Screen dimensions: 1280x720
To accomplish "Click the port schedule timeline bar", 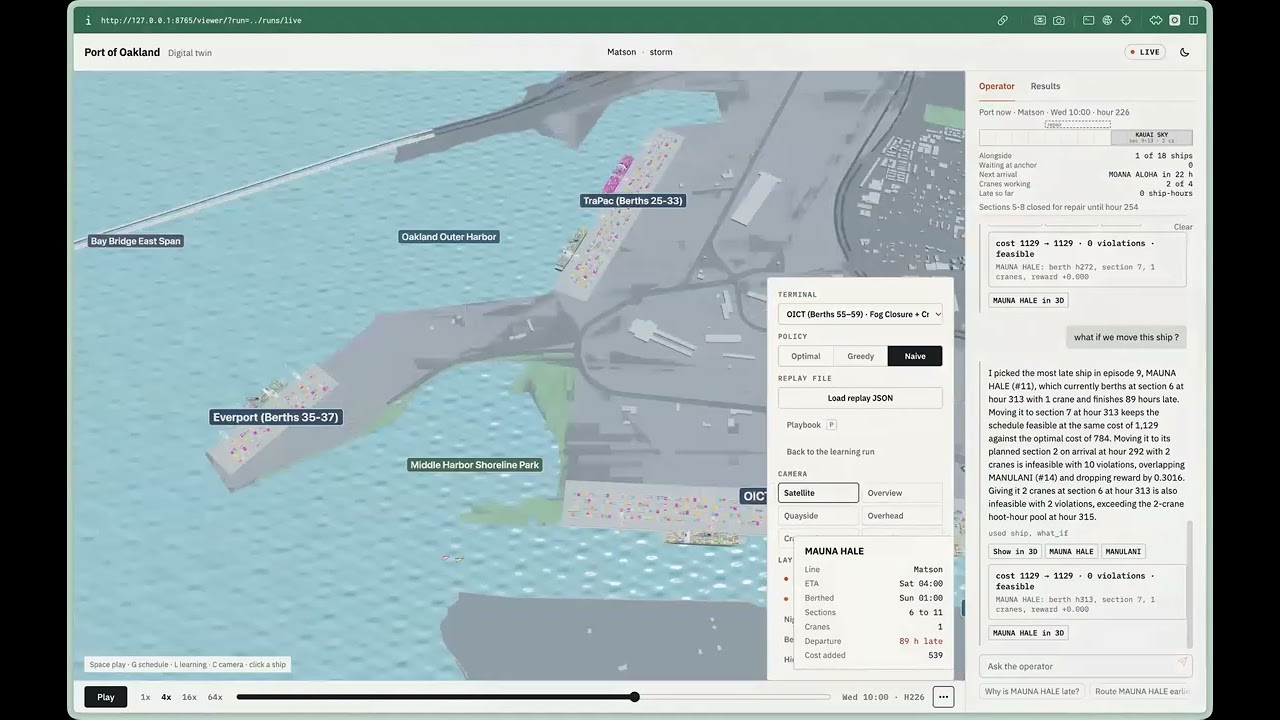I will 1086,137.
